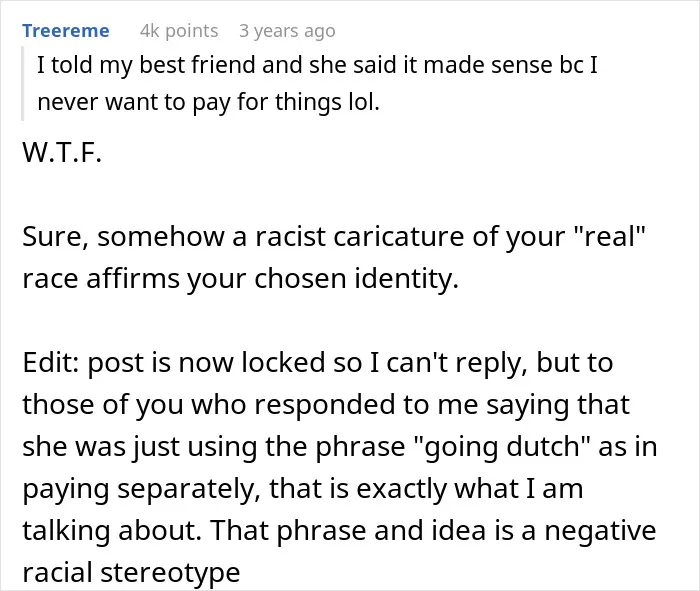Click the quoted line starting 'I told my best friend'
Screen dimensions: 700x591
coord(317,65)
